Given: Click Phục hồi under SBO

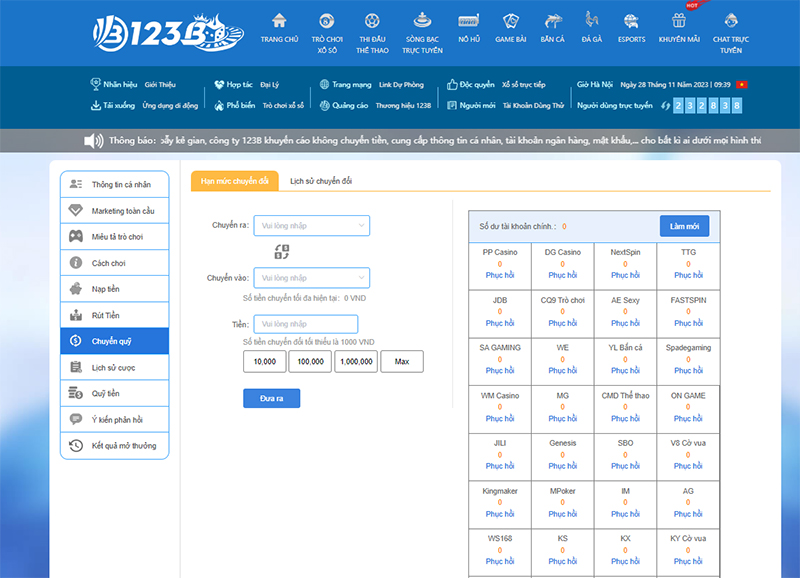Looking at the screenshot, I should coord(625,466).
